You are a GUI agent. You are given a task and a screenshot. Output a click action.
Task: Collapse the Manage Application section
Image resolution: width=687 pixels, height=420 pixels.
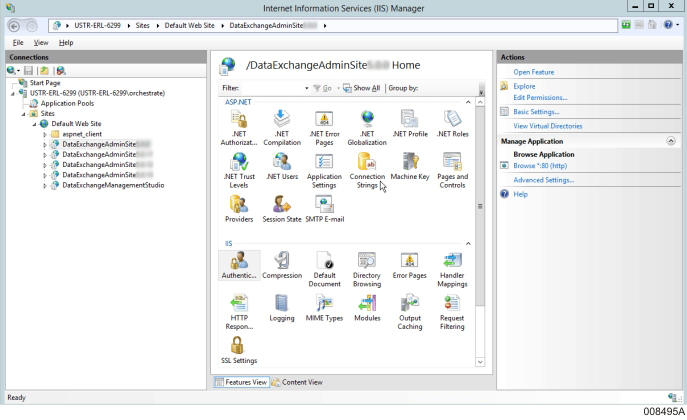click(671, 141)
